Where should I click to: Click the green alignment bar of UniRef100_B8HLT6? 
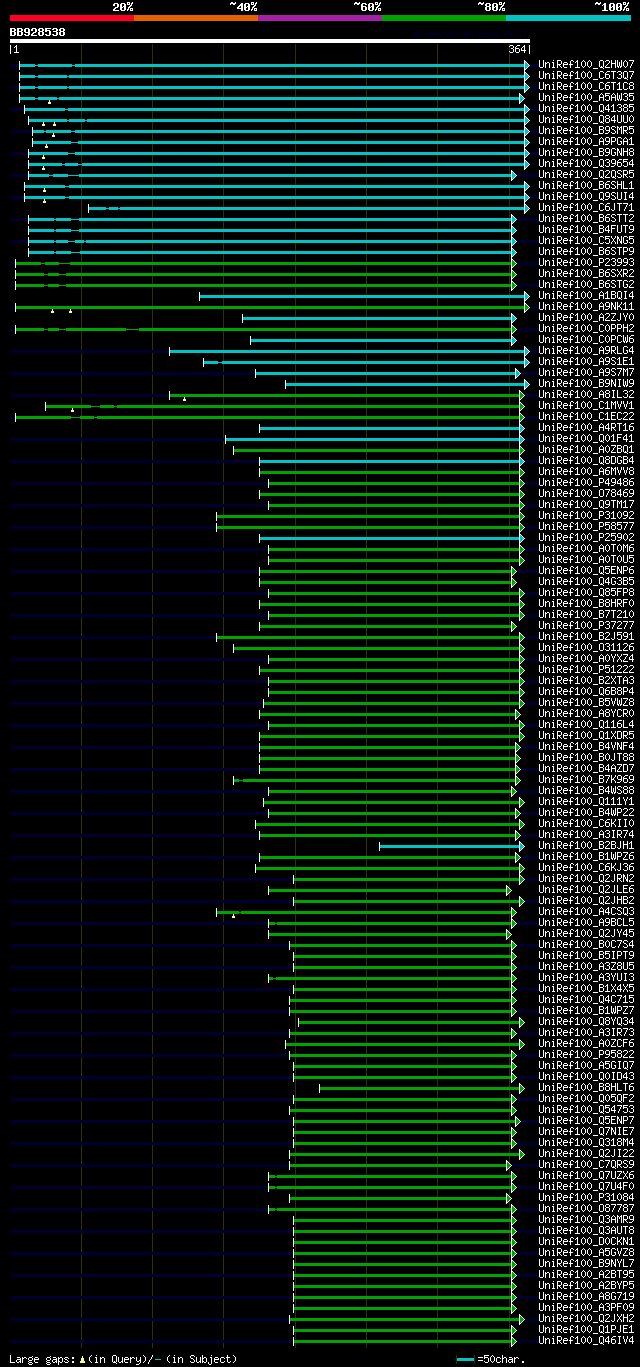tap(421, 1088)
